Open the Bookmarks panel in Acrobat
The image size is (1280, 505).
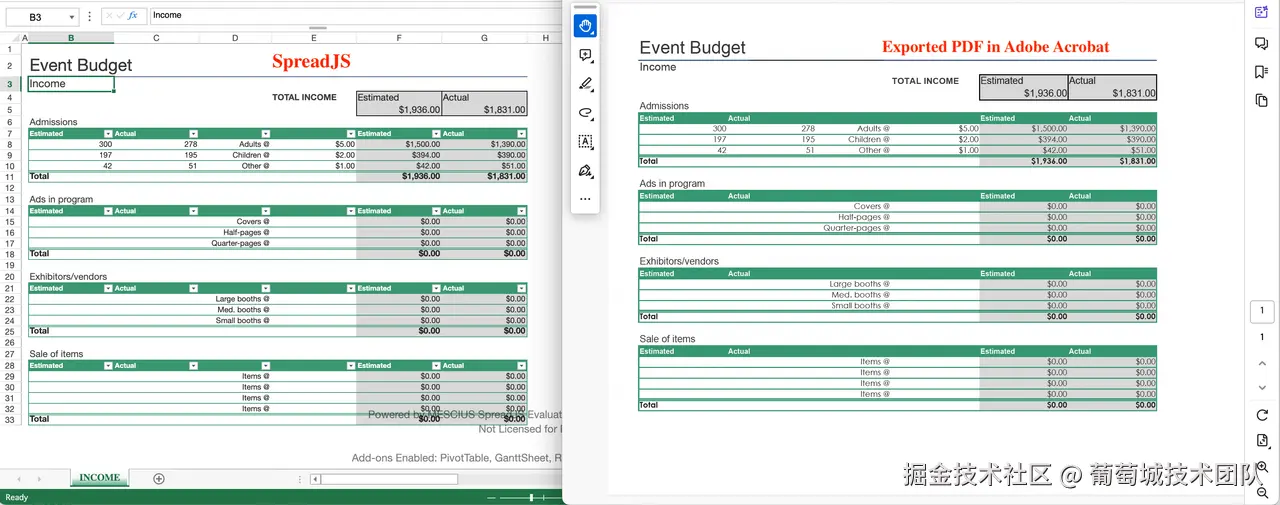(1262, 72)
